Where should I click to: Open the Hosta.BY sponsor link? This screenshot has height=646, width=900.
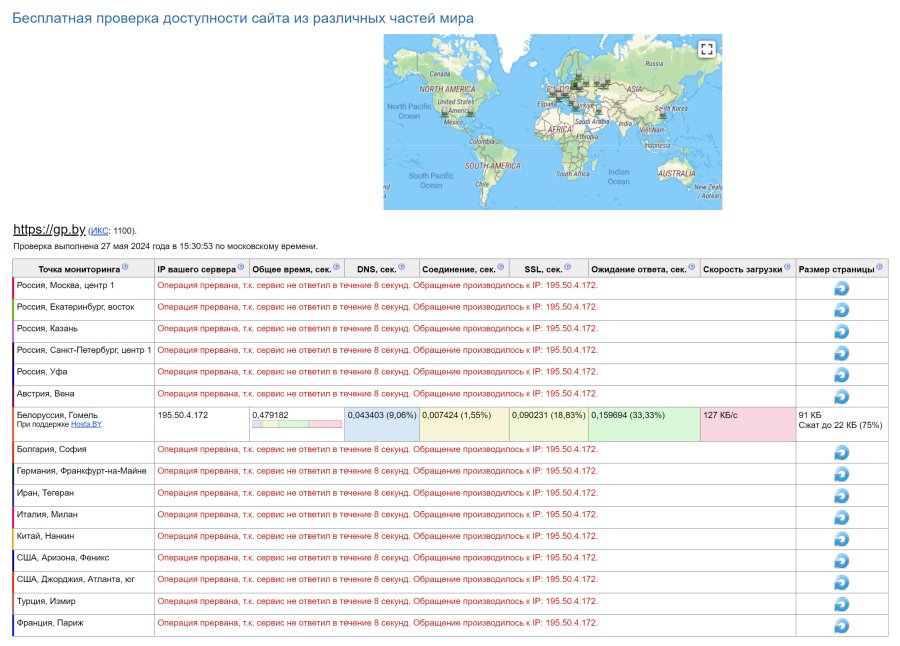[x=86, y=425]
